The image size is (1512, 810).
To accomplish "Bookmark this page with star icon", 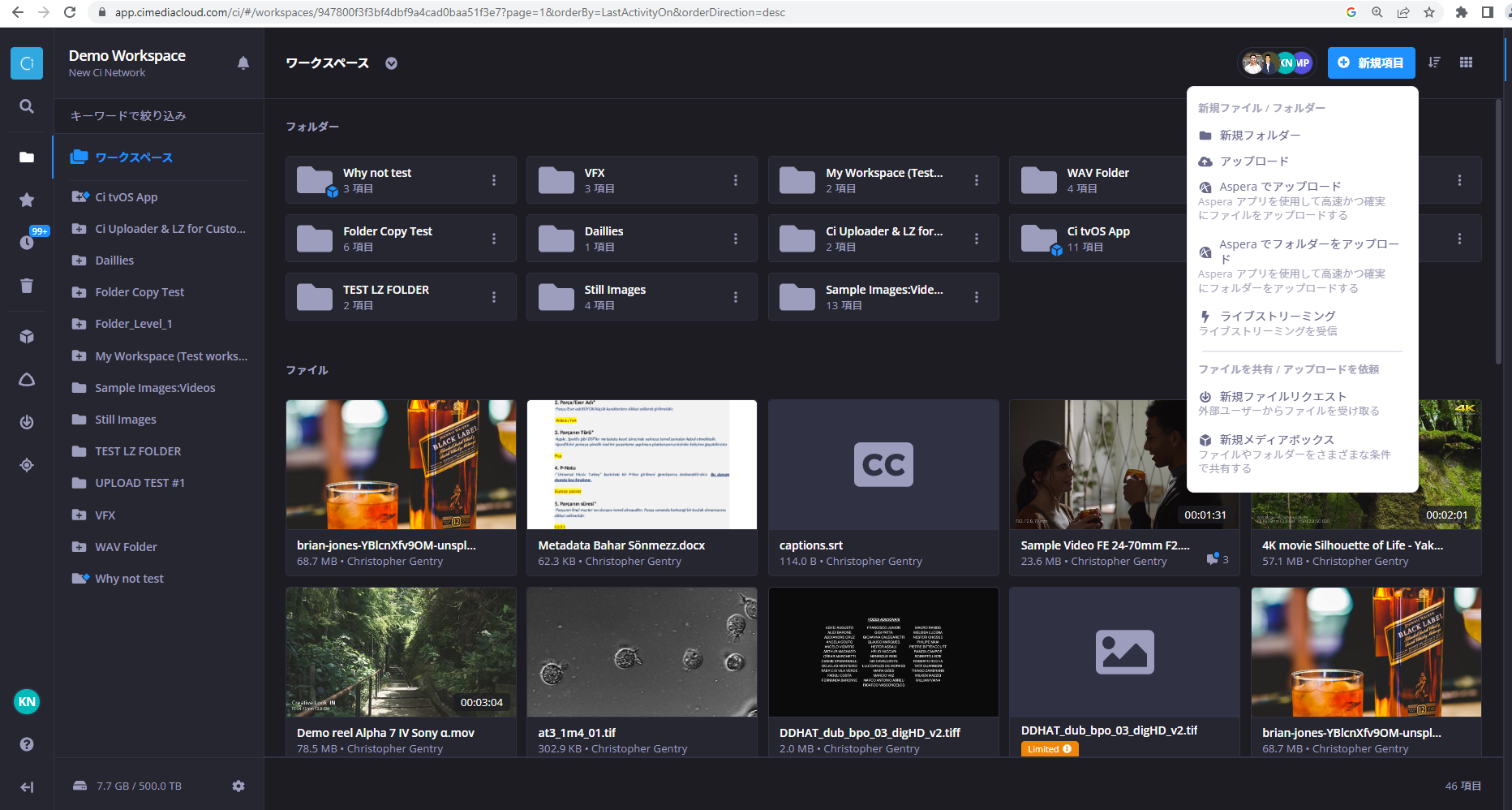I will coord(1429,12).
